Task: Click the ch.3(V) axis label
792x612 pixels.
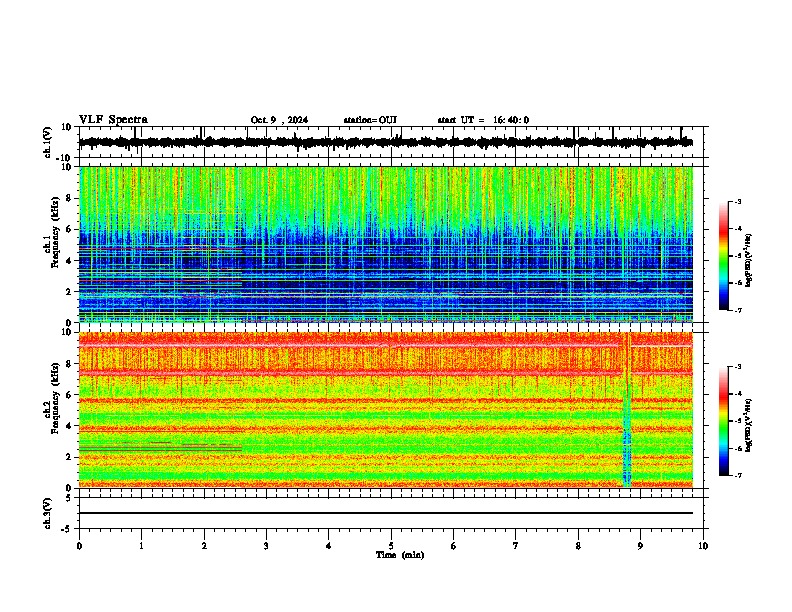Action: click(x=48, y=513)
